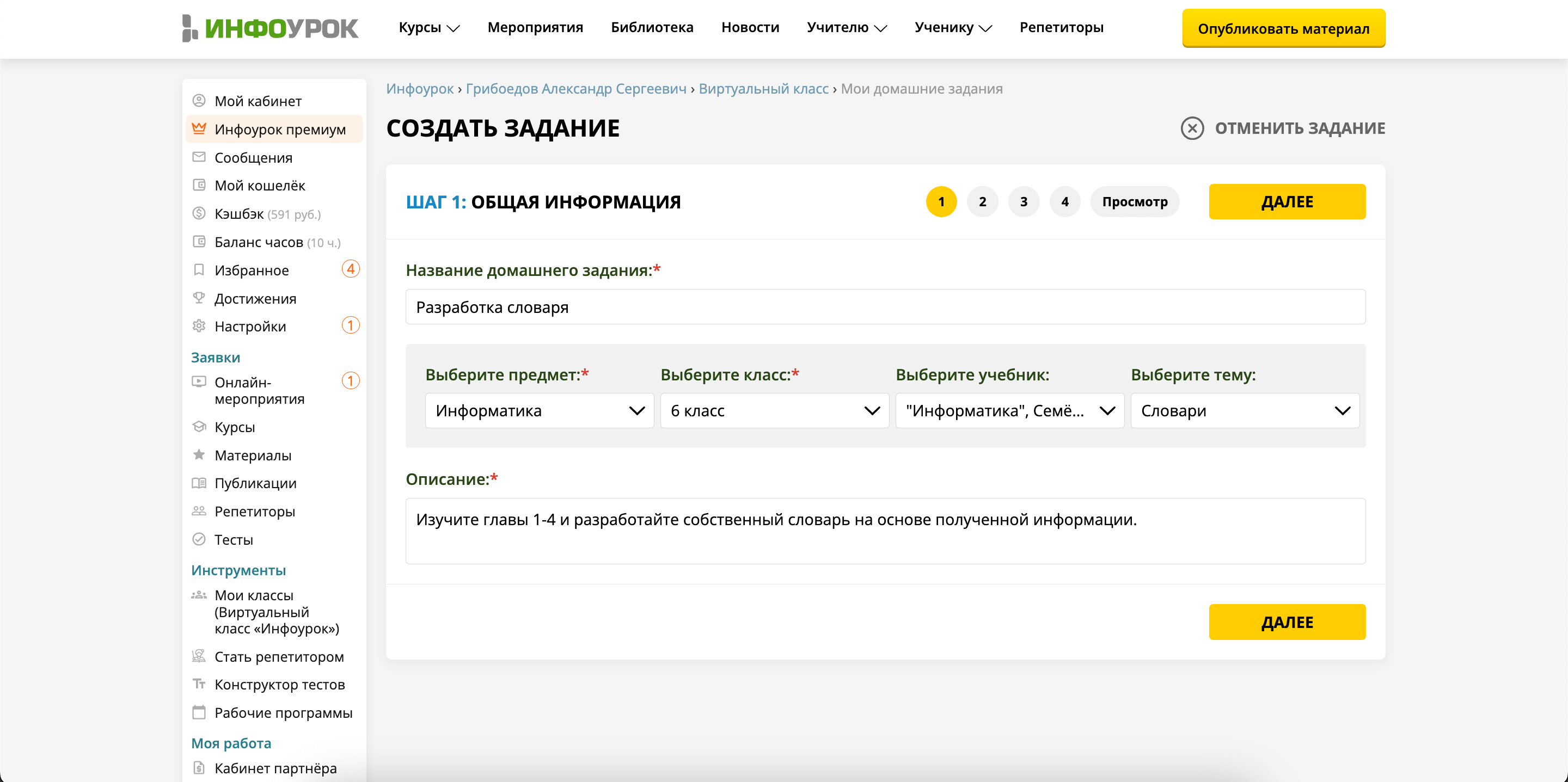Viewport: 1568px width, 782px height.
Task: Click the Кэшбэк coin icon
Action: 199,213
